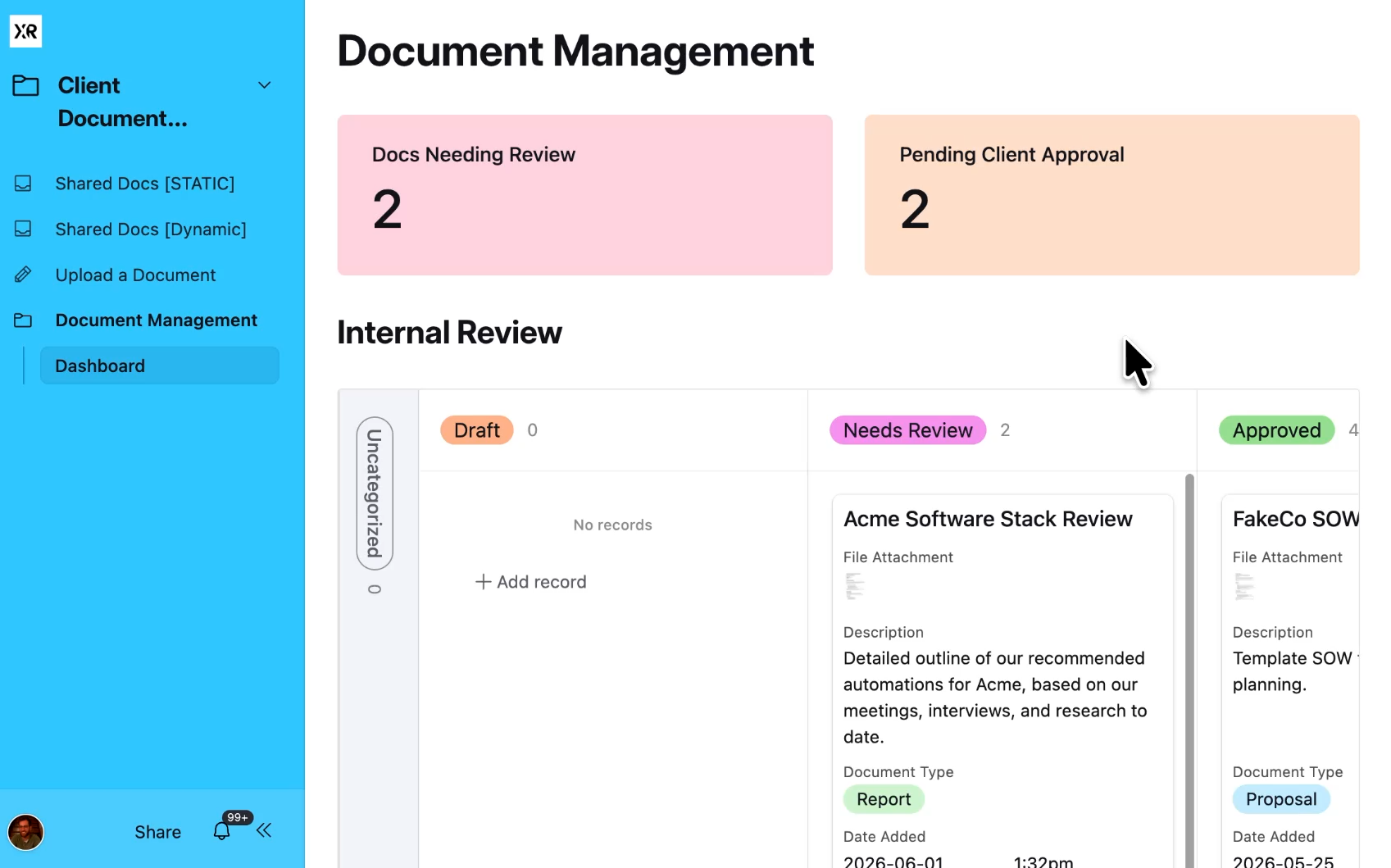This screenshot has height=868, width=1391.
Task: Click the XR logo icon
Action: coord(25,31)
